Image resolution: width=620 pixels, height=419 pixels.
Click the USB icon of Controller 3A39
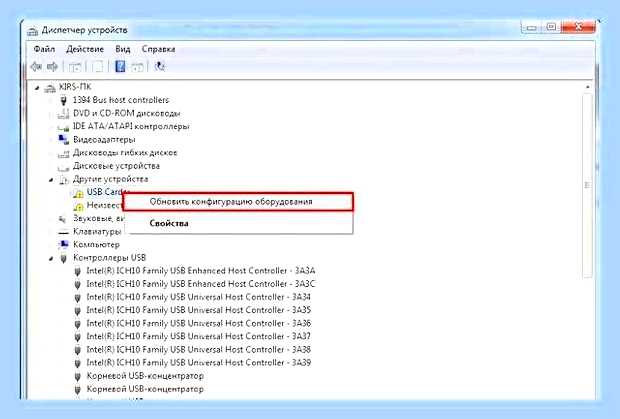coord(78,363)
